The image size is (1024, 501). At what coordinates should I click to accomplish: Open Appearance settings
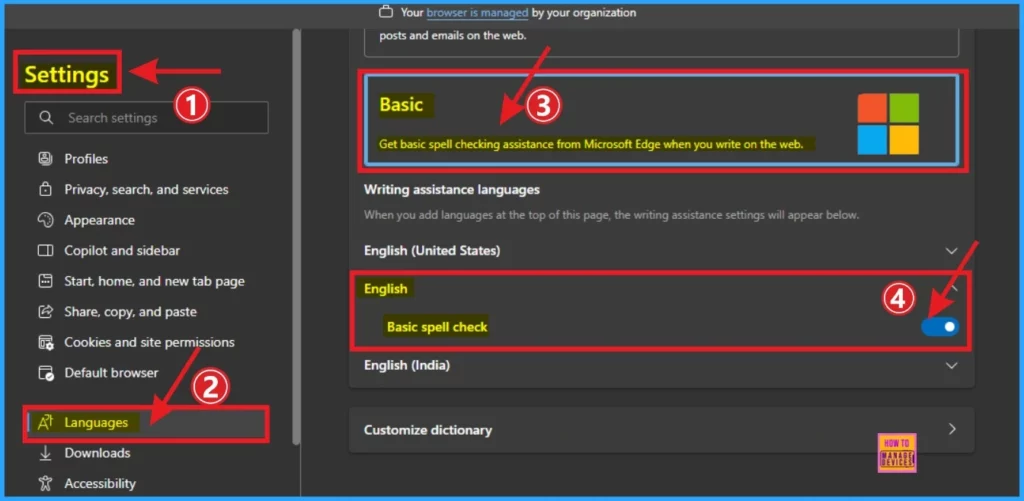pos(99,220)
